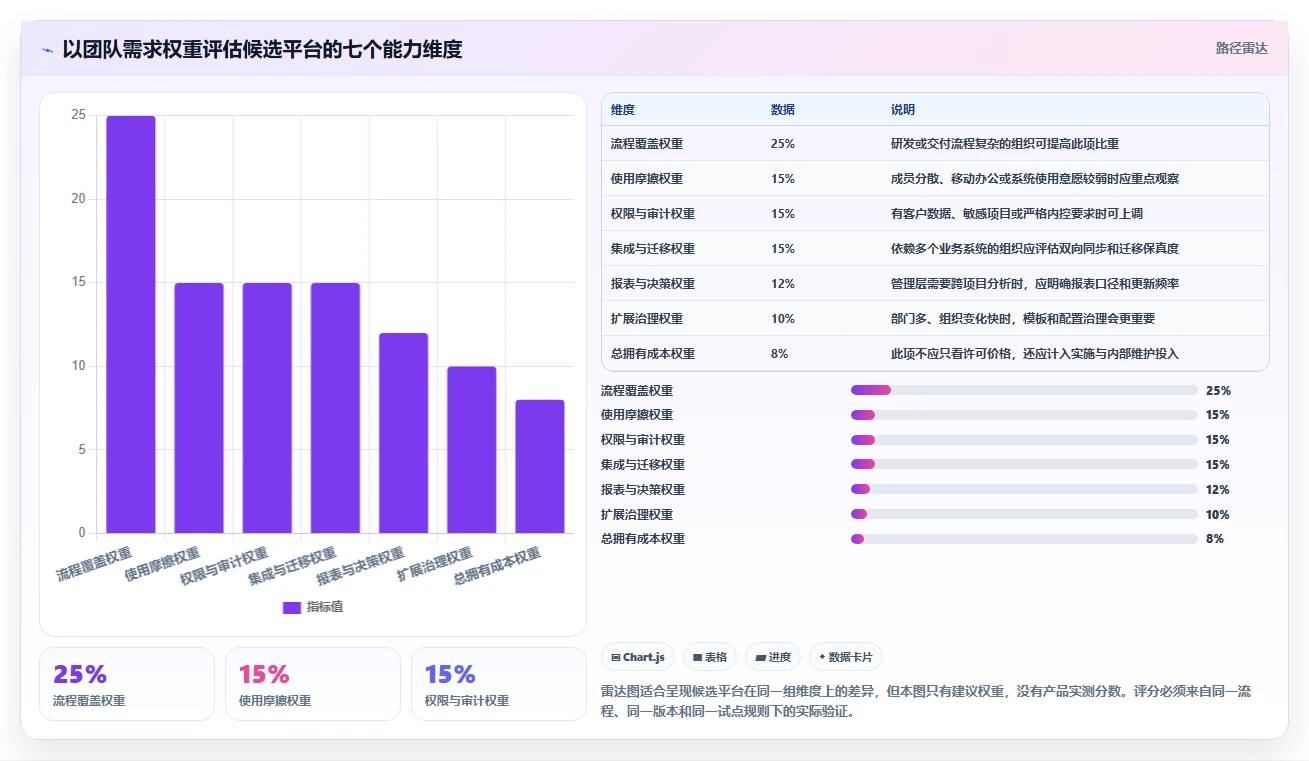The width and height of the screenshot is (1309, 761).
Task: Select the 扩展治理权重 cell in the table
Action: [647, 319]
